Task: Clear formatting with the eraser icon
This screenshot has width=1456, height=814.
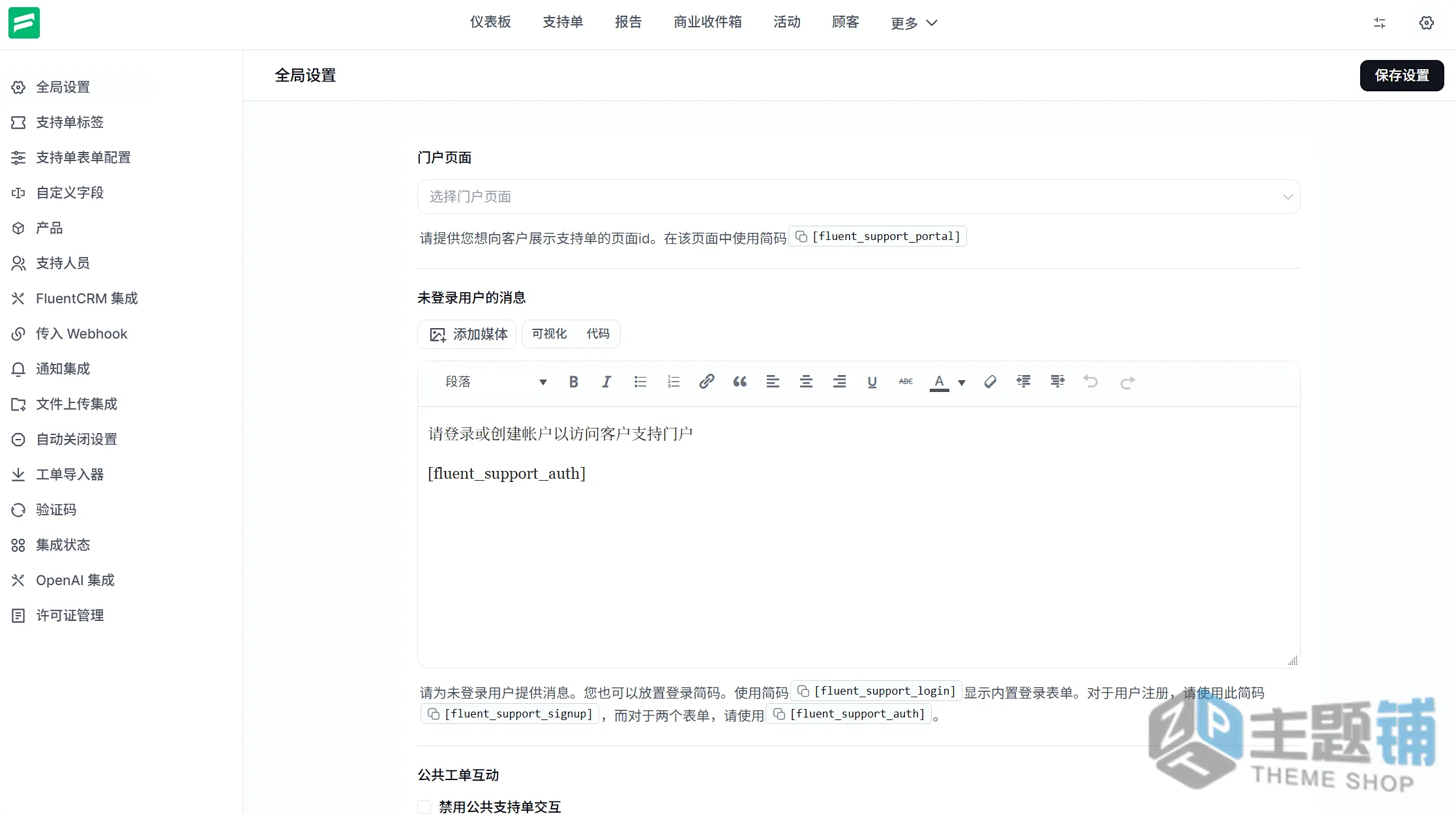Action: pos(990,382)
